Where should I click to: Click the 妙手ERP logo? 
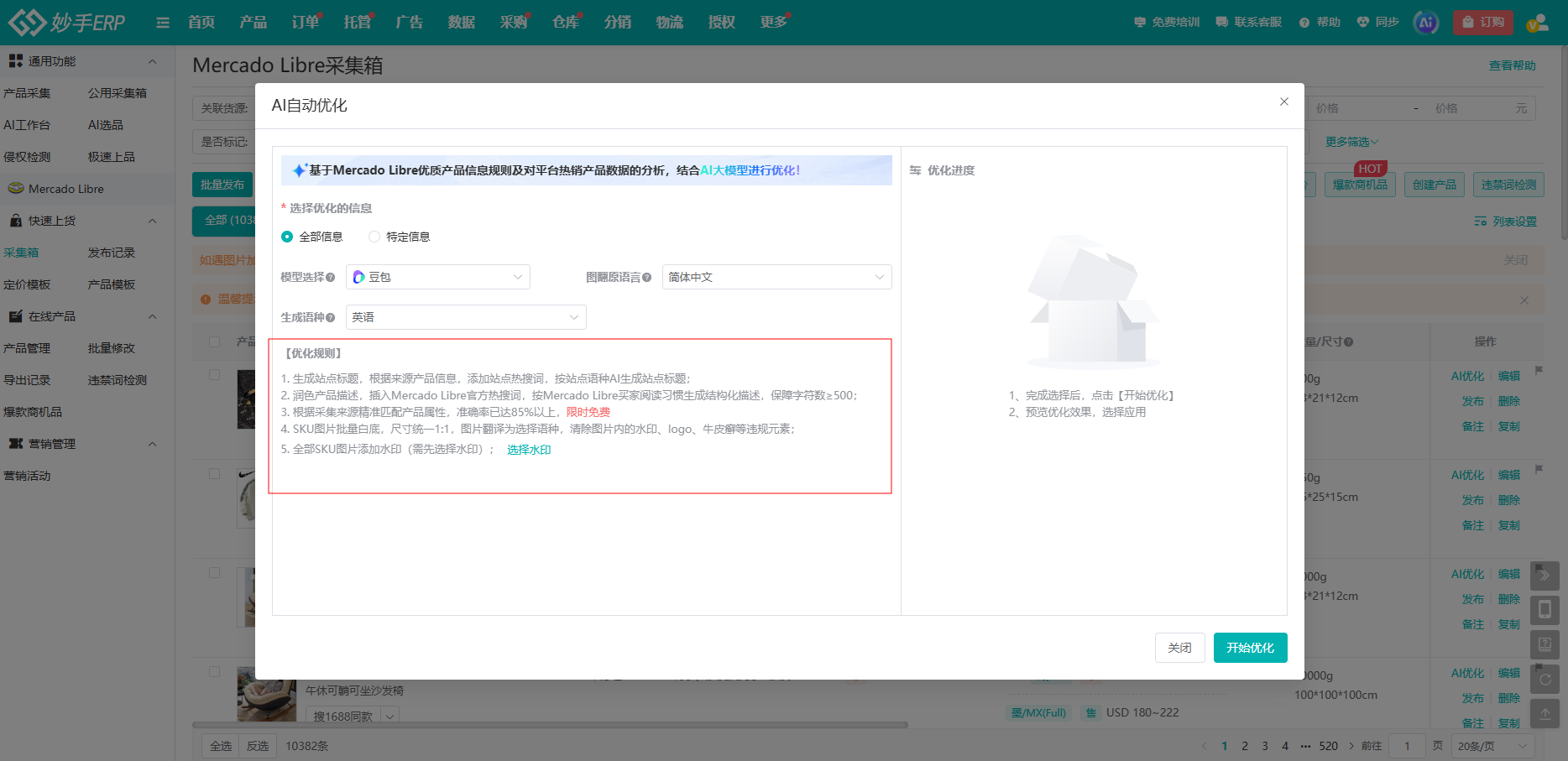pyautogui.click(x=66, y=22)
